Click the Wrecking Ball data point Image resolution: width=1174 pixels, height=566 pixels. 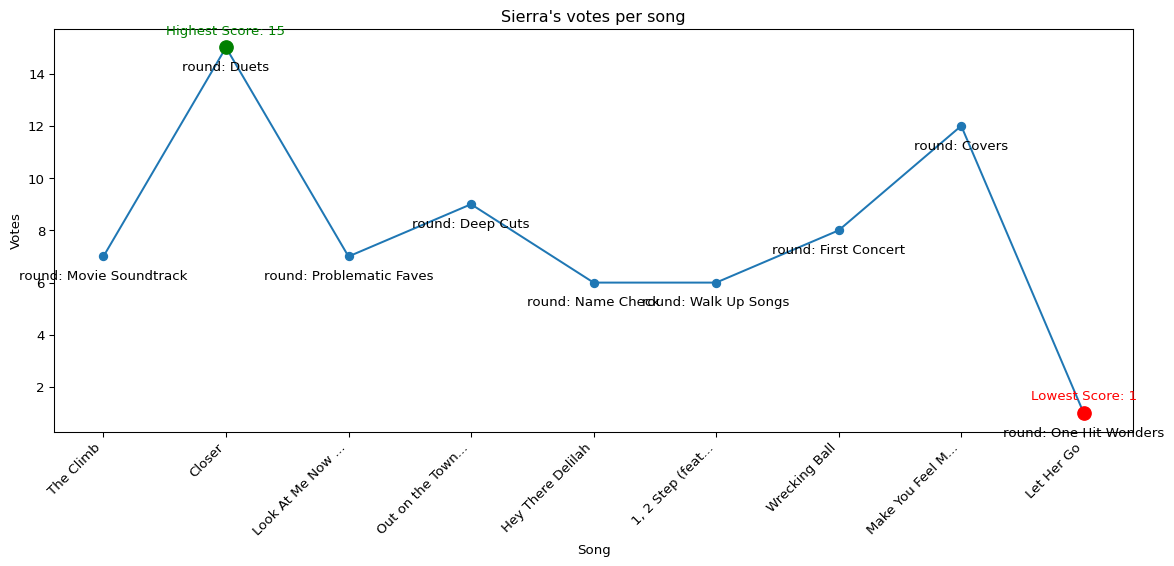point(839,231)
